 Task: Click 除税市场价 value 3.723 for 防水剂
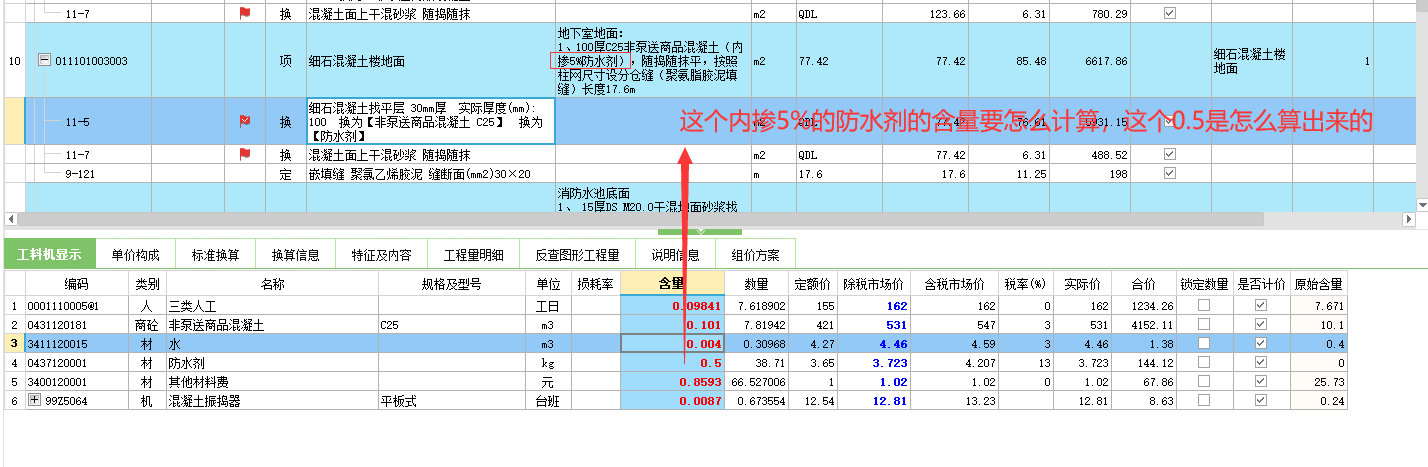[x=874, y=362]
